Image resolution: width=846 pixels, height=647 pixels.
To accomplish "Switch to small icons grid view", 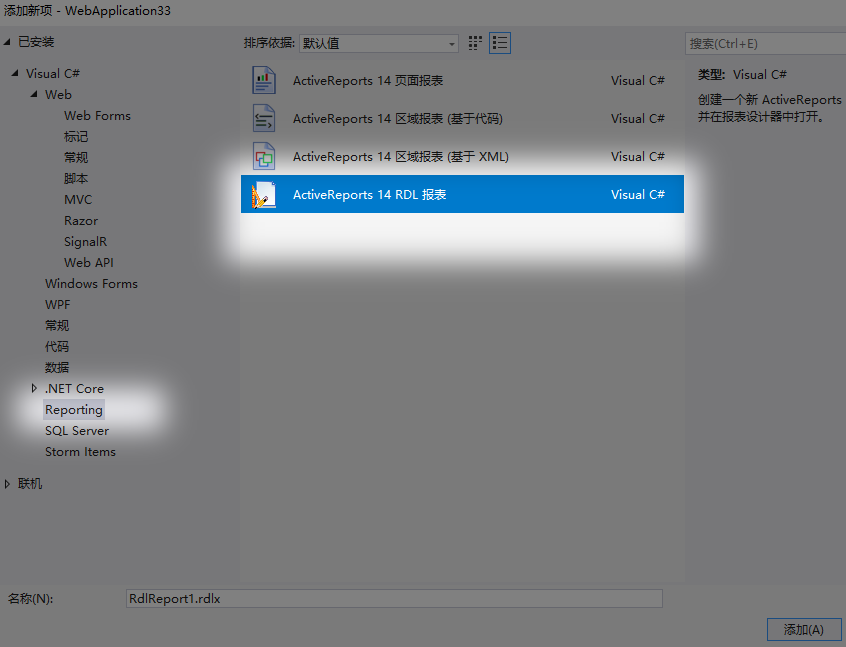I will 475,43.
